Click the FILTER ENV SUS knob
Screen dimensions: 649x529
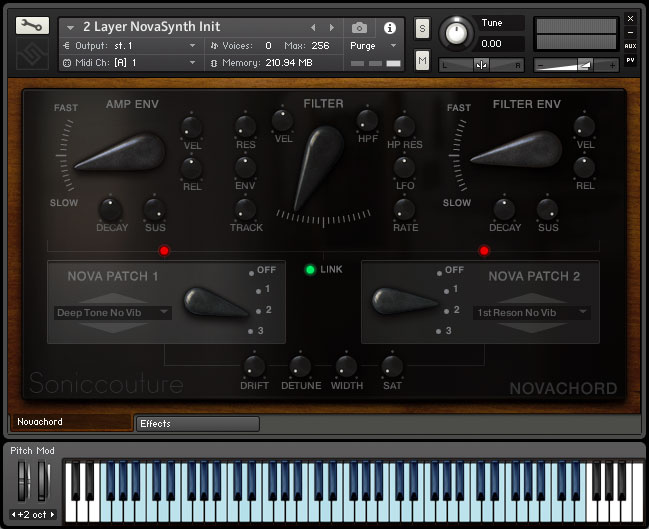point(548,209)
